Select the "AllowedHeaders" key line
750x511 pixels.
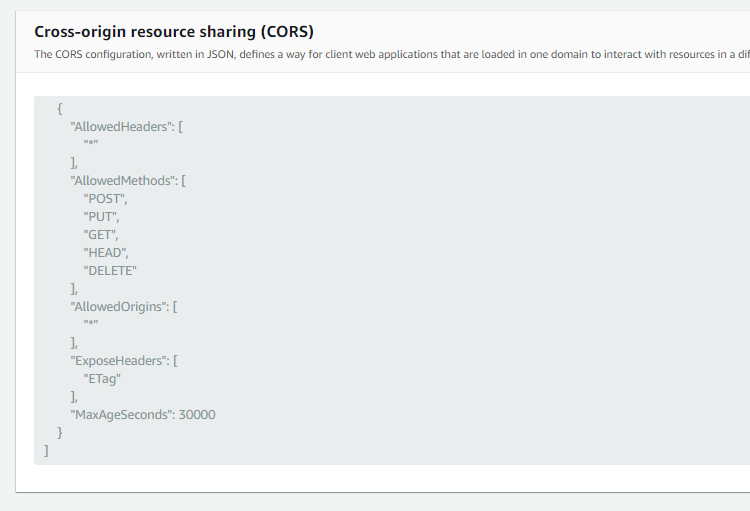[x=126, y=127]
